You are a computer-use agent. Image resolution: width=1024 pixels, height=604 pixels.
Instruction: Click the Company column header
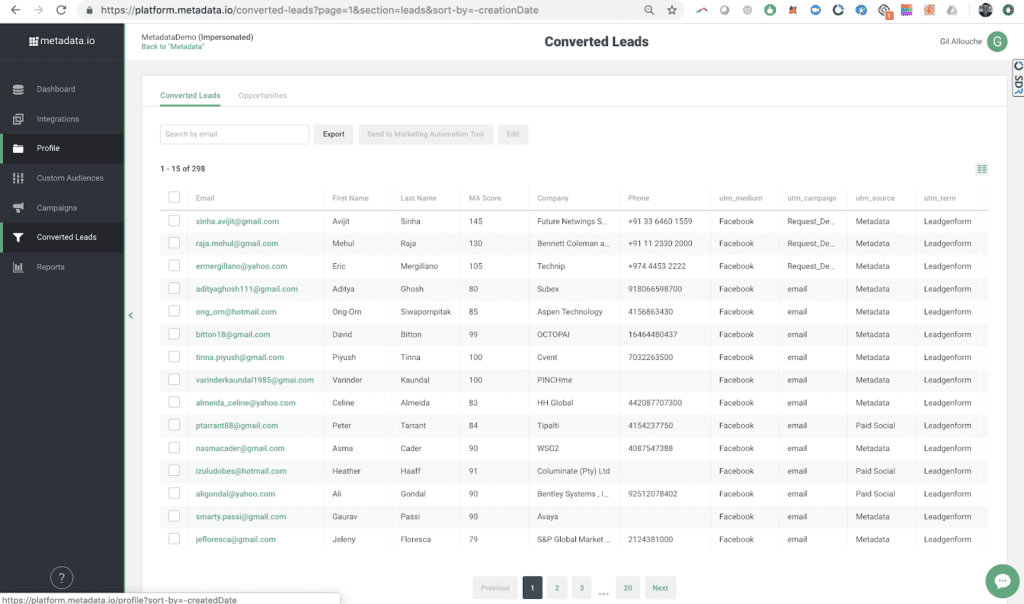point(552,198)
